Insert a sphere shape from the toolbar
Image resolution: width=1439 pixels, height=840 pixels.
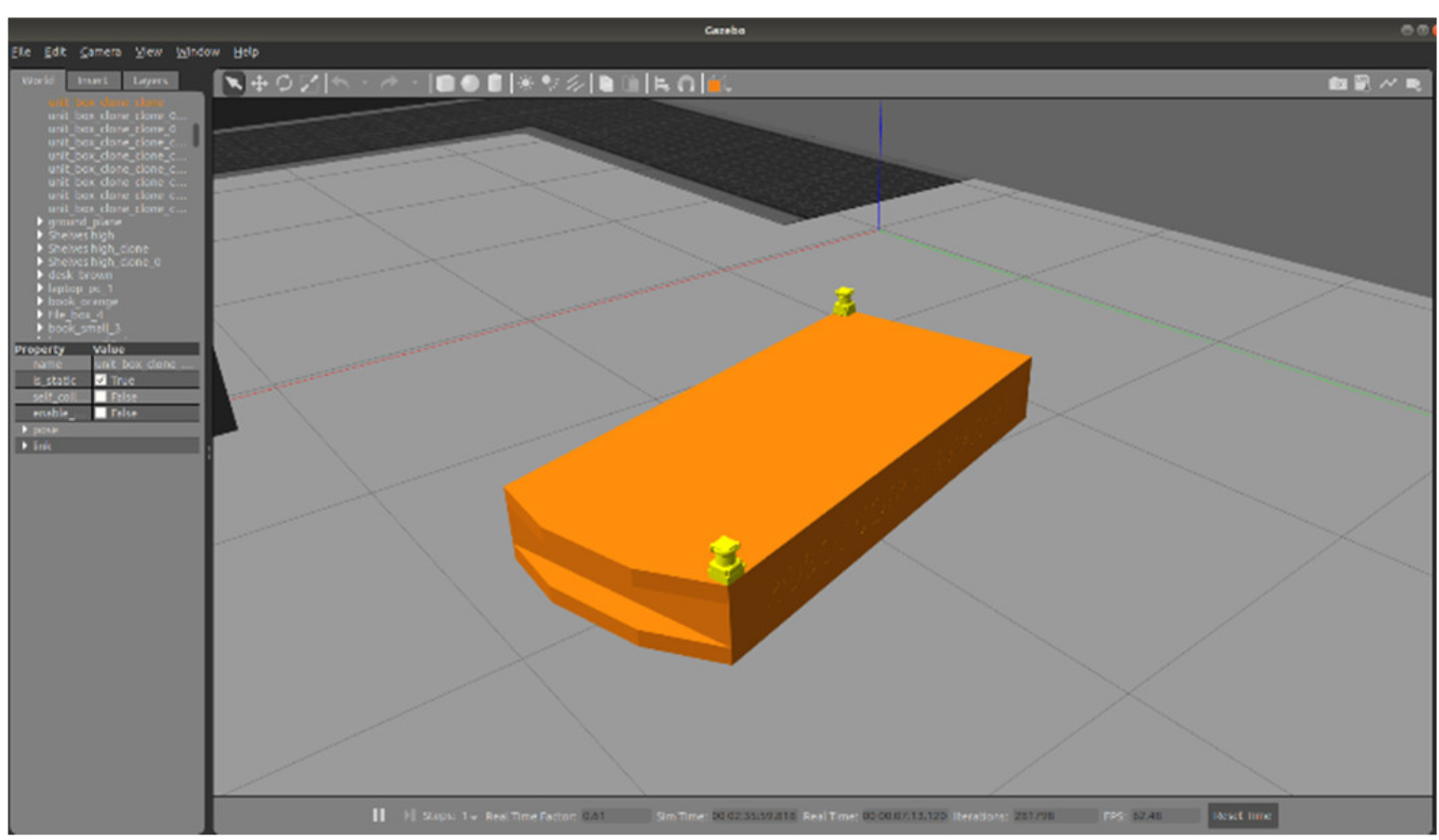tap(470, 84)
